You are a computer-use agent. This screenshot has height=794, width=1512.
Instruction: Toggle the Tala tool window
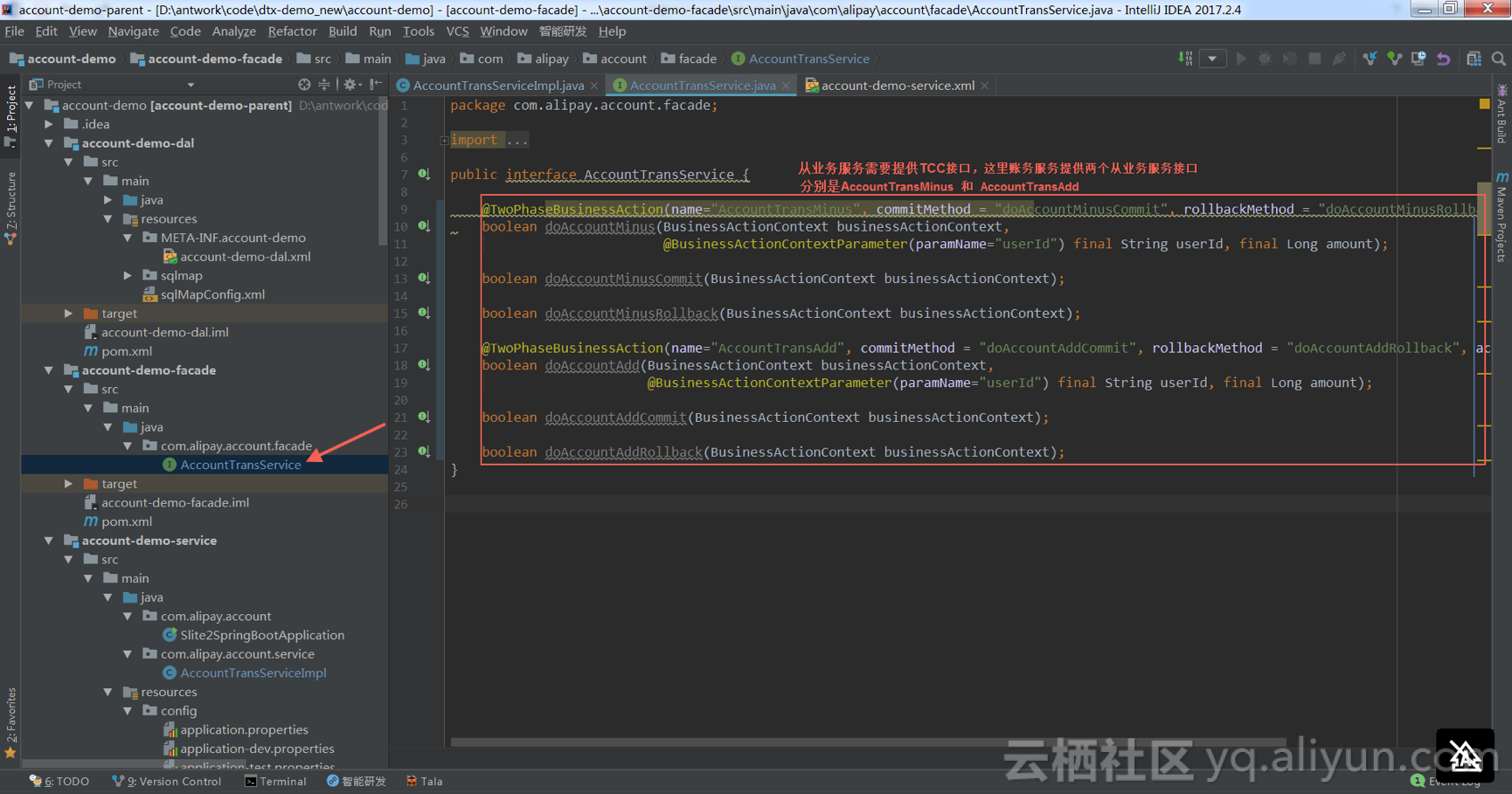coord(425,781)
